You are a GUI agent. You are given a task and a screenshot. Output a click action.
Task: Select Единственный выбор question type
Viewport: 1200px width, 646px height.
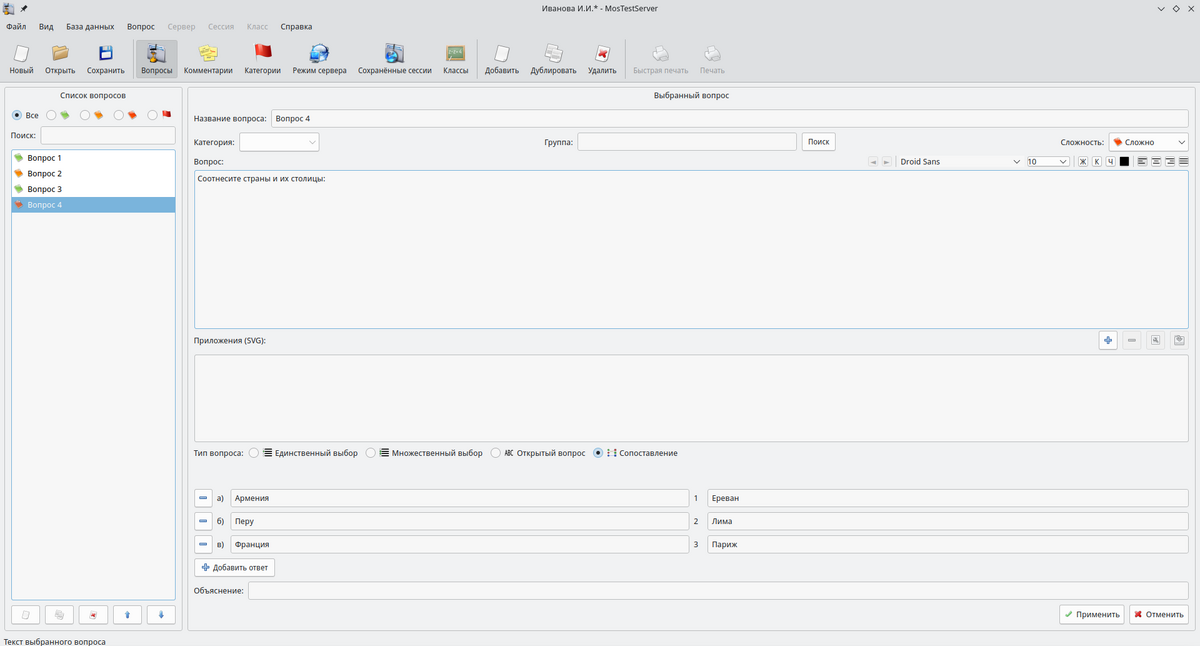(254, 453)
